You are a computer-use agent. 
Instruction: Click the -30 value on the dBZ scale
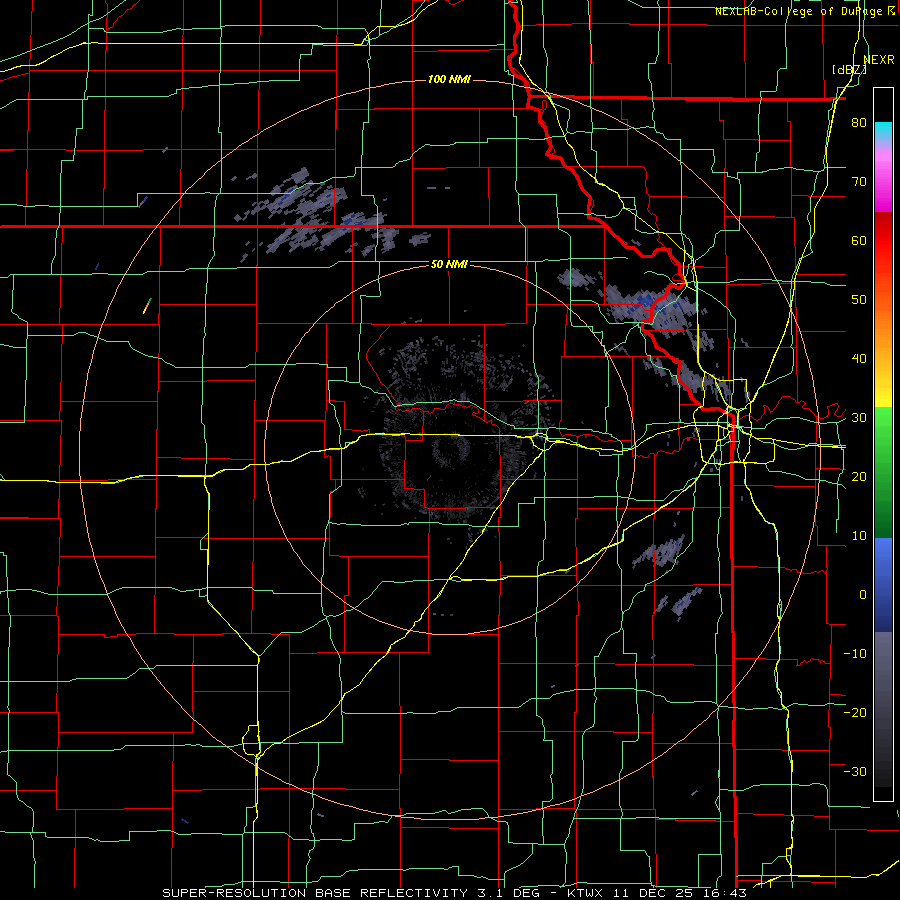(855, 771)
